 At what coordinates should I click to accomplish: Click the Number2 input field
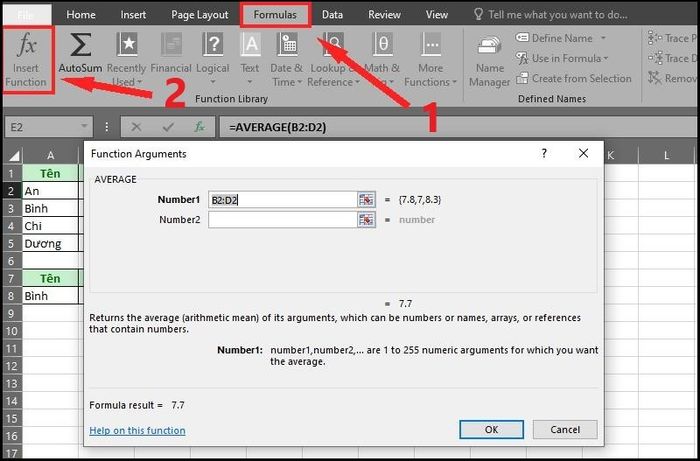283,220
